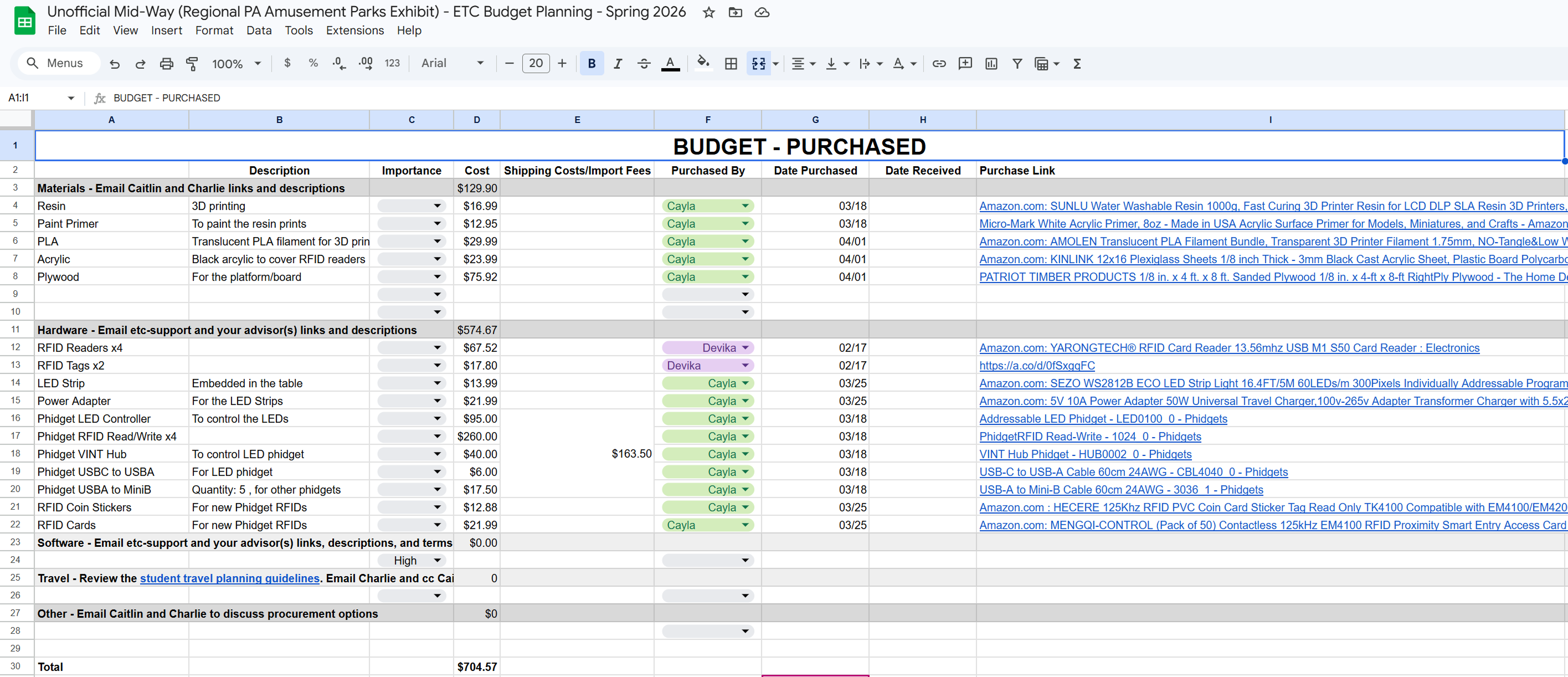Screen dimensions: 1568x677
Task: Open the Insert menu
Action: 166,30
